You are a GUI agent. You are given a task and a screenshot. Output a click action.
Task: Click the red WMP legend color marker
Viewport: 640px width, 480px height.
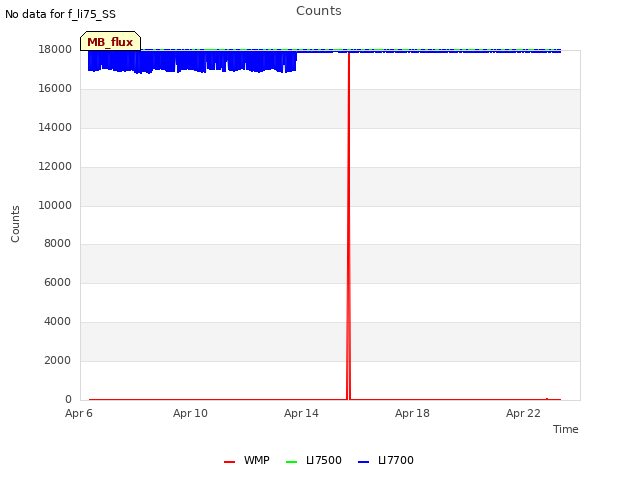(229, 462)
